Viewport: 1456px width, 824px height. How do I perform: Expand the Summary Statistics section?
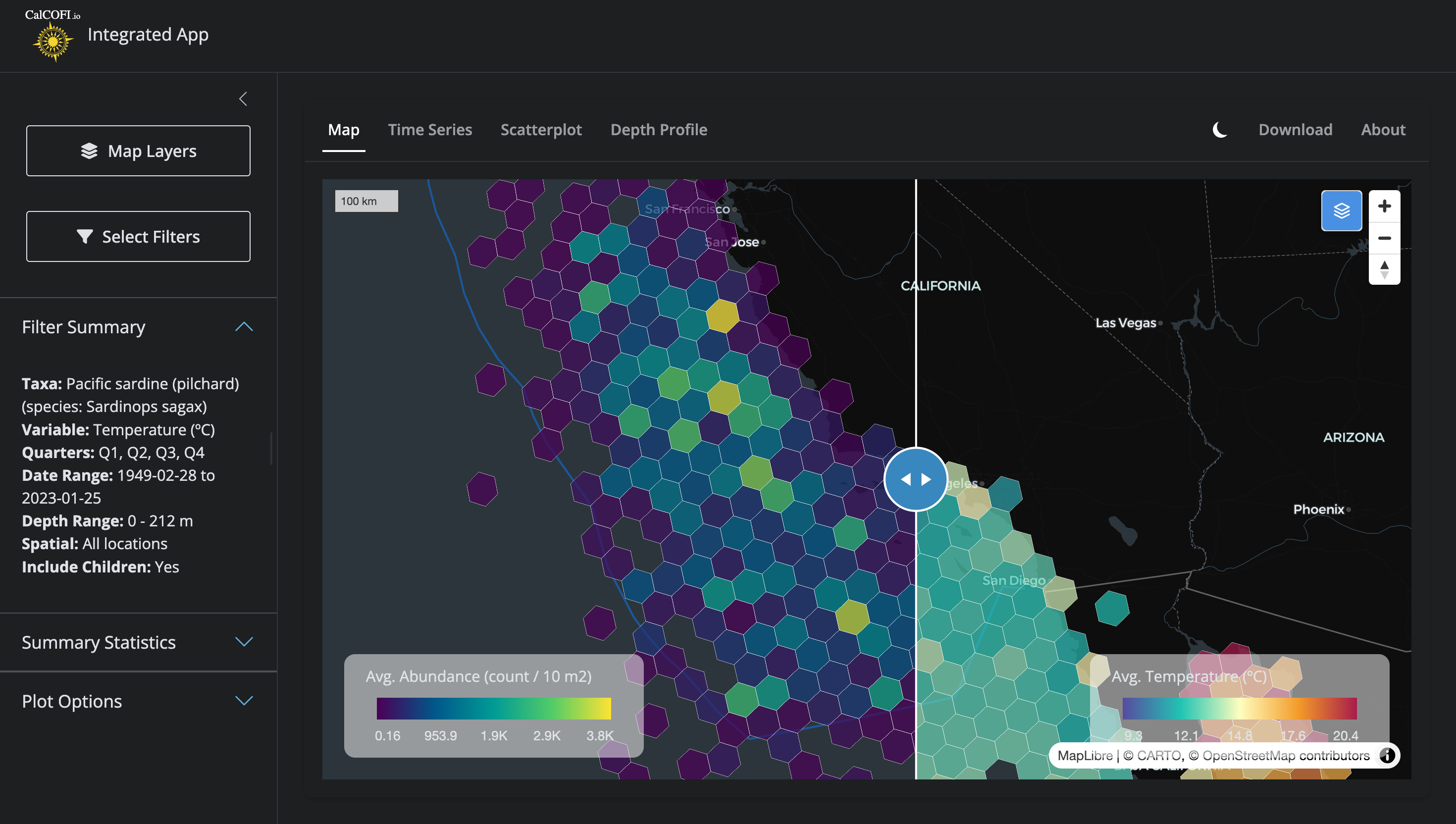244,642
